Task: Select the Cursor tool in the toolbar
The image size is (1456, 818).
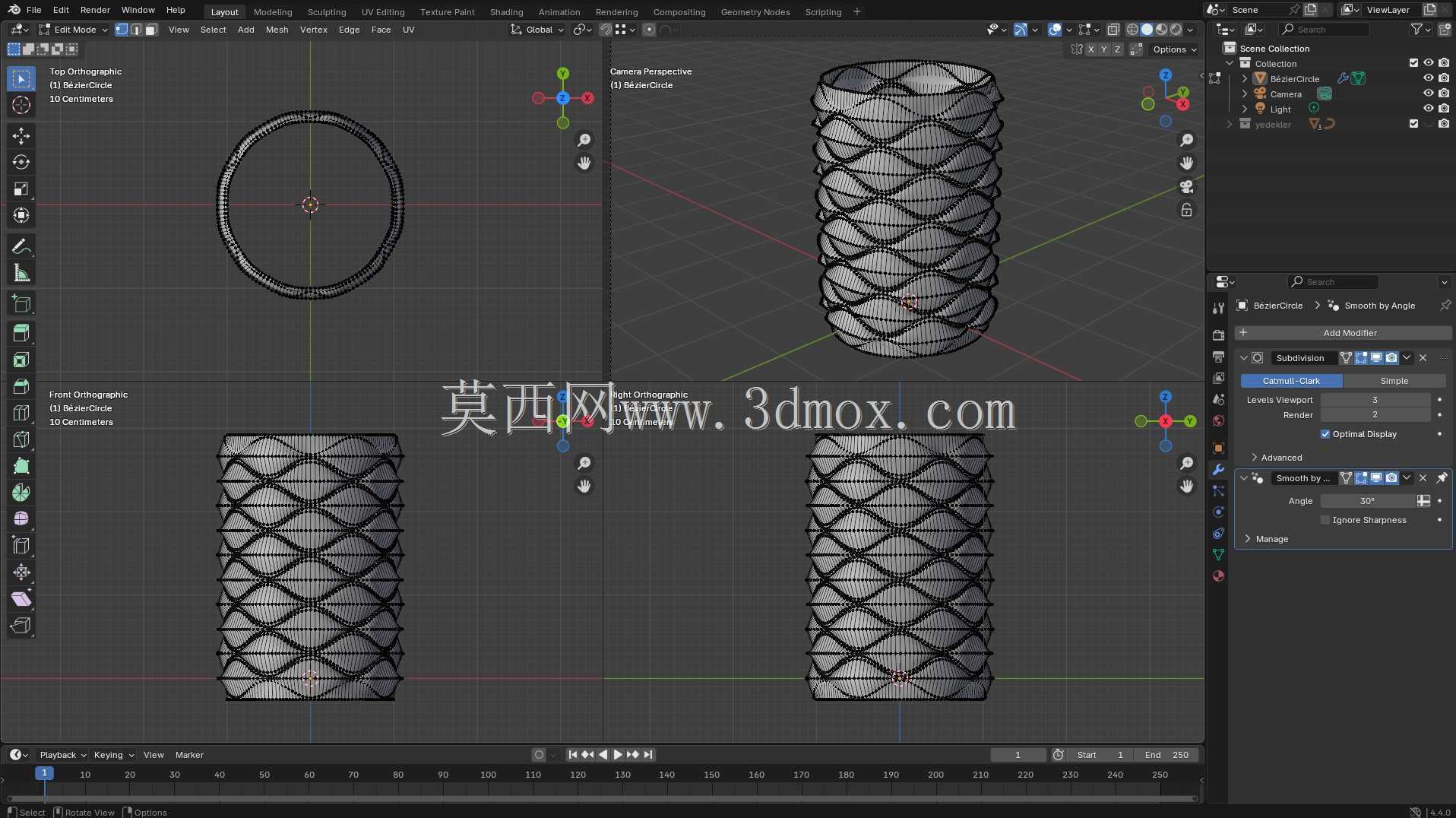Action: [x=21, y=105]
